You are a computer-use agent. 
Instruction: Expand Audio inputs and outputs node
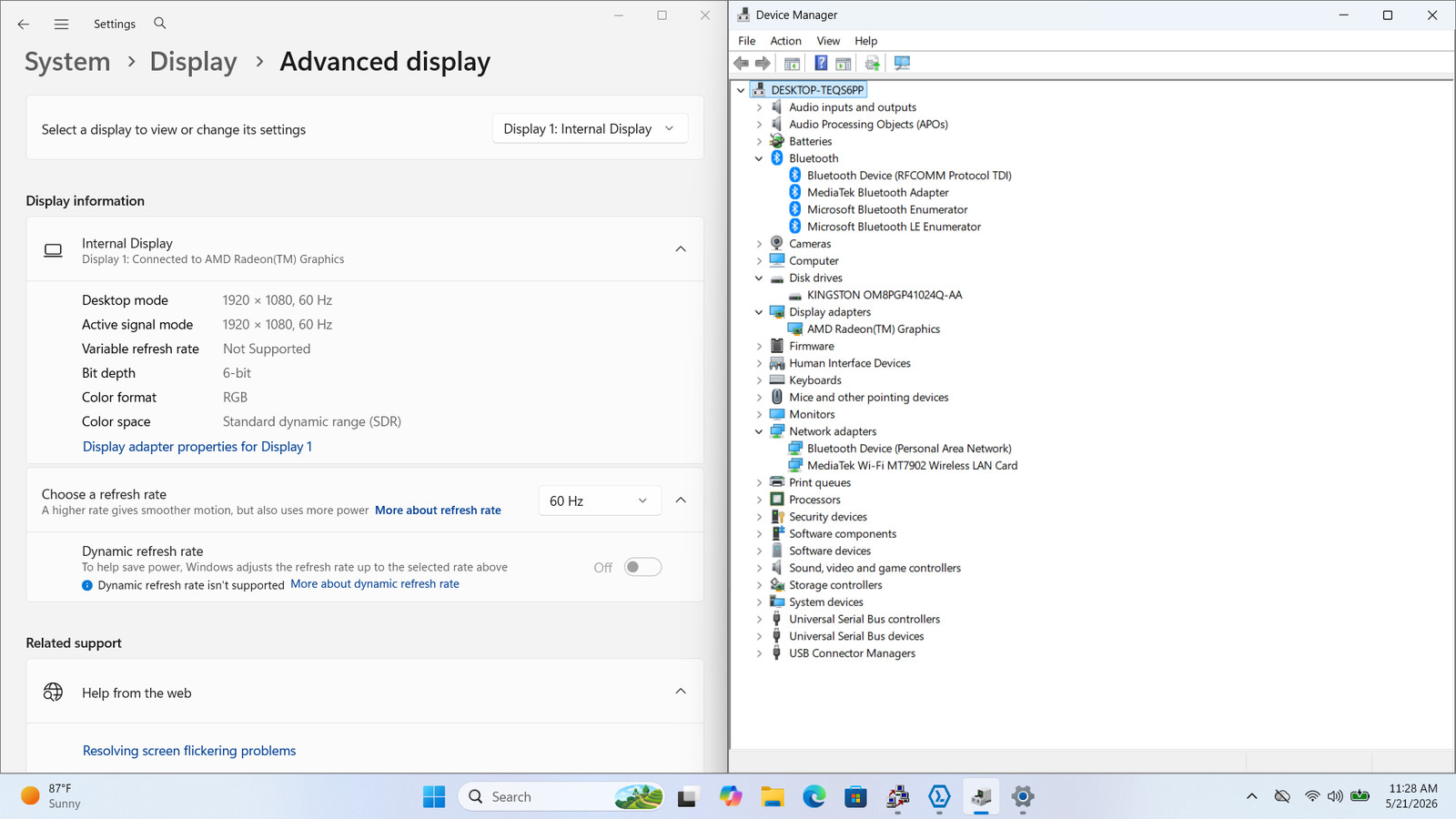point(759,107)
